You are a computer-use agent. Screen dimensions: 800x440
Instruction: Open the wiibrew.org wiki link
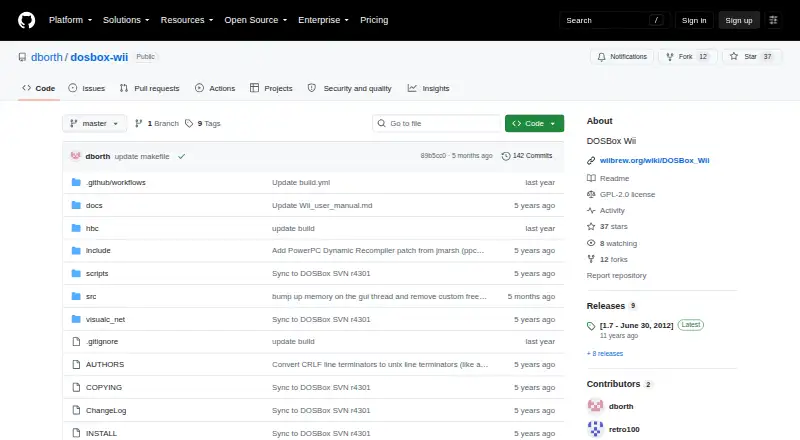point(654,160)
